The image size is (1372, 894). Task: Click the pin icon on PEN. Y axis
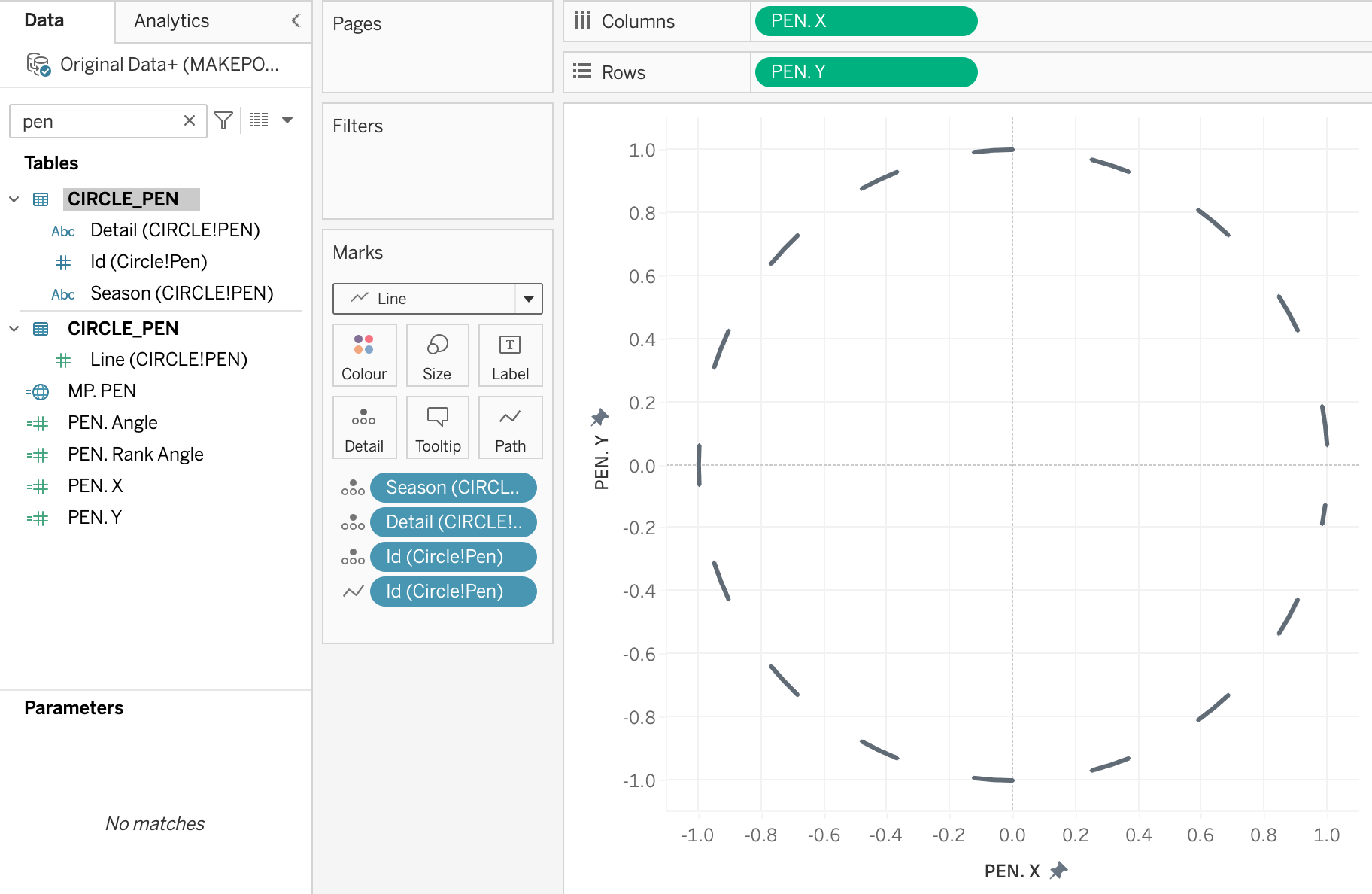(x=599, y=417)
